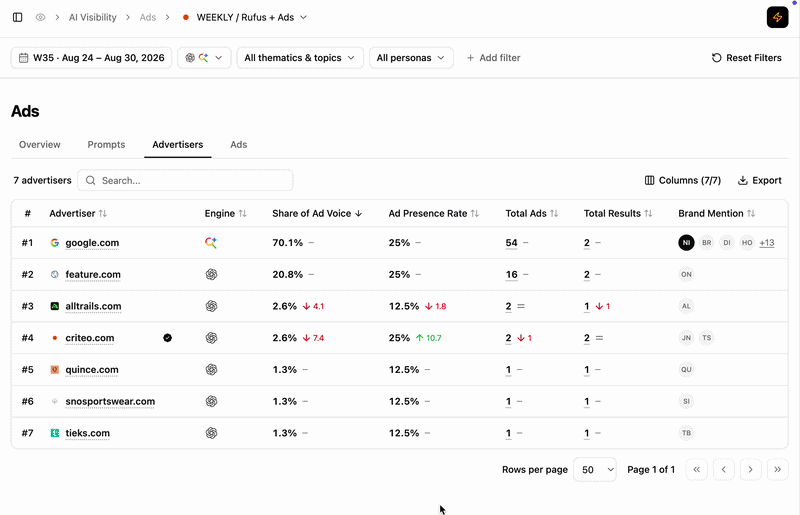Click the ON brand badge for feature.com
The height and width of the screenshot is (515, 800).
click(686, 275)
